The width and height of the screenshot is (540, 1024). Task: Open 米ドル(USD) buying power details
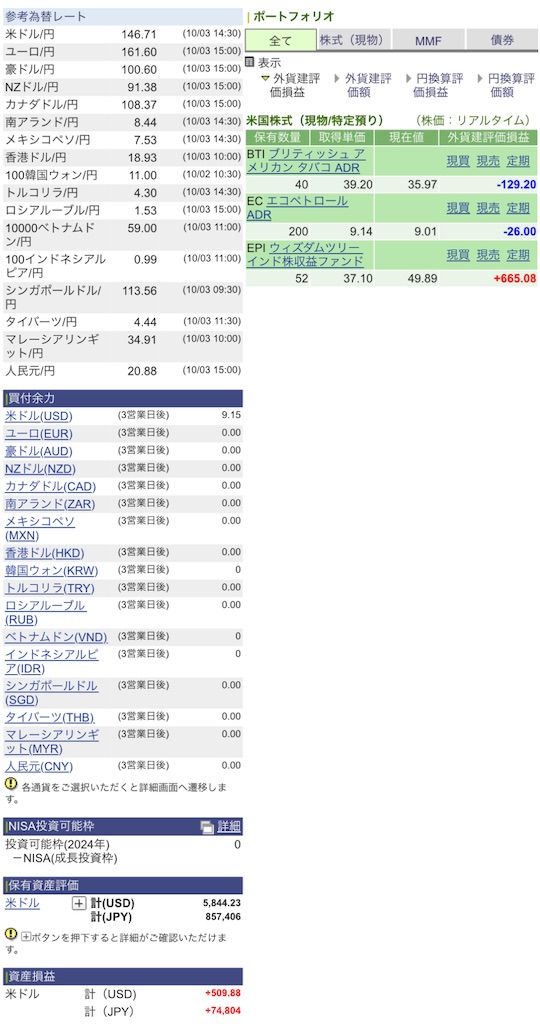39,417
